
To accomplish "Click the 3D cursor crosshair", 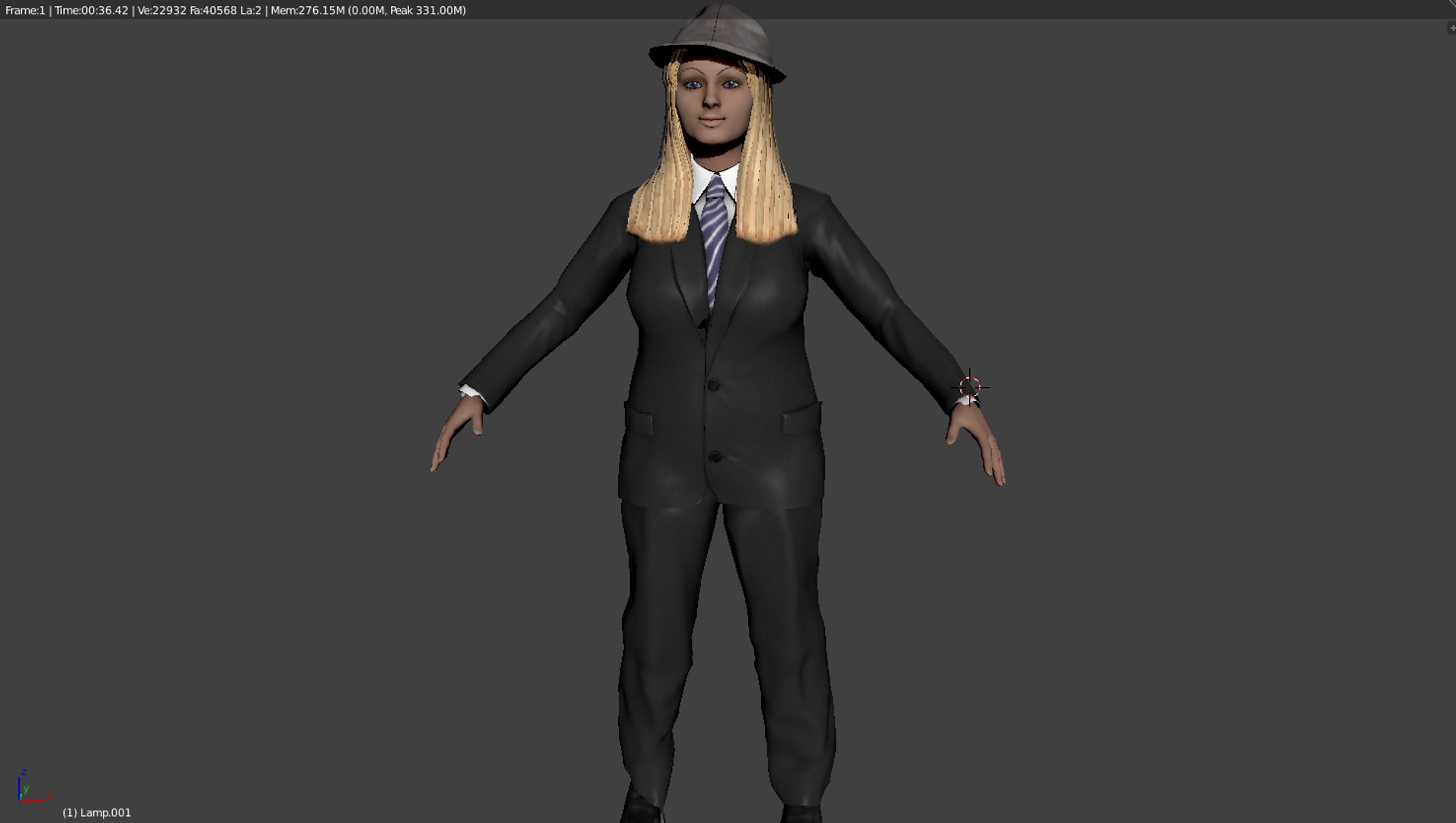I will (x=969, y=388).
